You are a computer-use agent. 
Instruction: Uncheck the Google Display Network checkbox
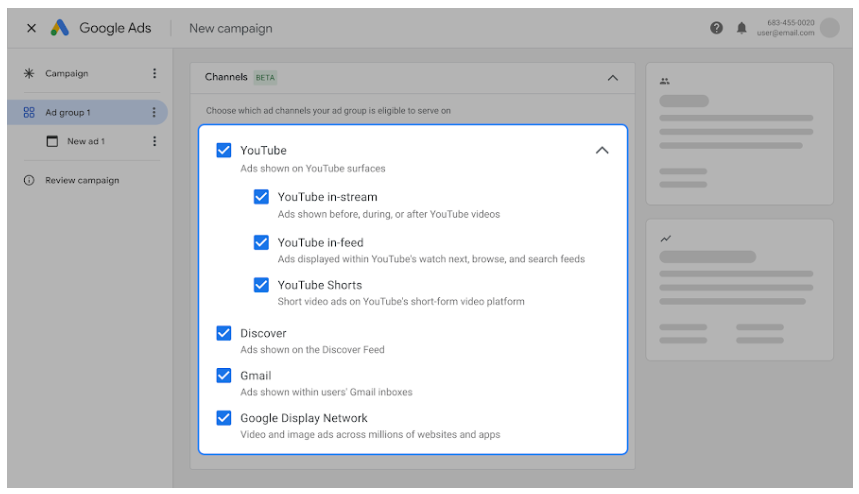point(224,418)
